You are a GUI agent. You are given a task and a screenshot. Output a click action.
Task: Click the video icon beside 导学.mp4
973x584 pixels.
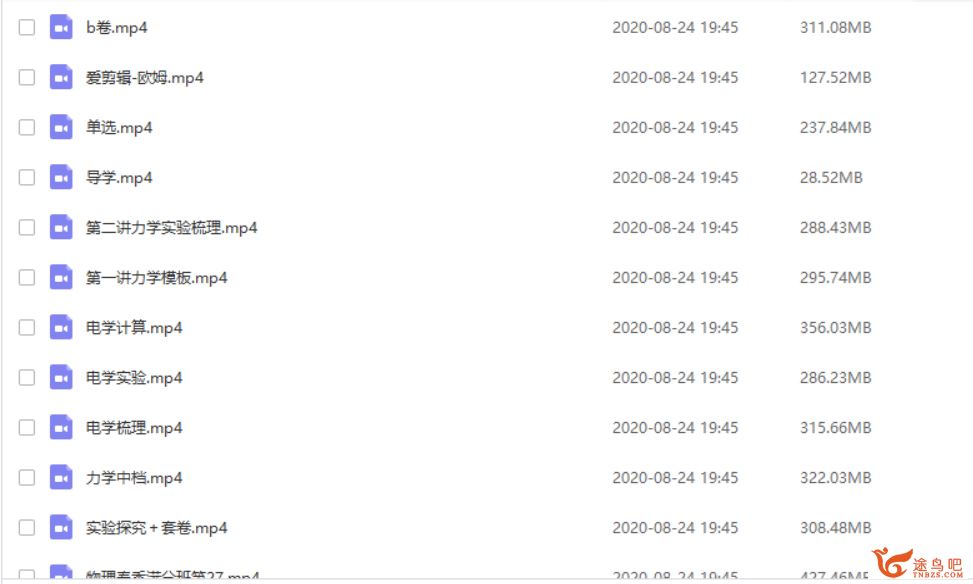tap(61, 177)
